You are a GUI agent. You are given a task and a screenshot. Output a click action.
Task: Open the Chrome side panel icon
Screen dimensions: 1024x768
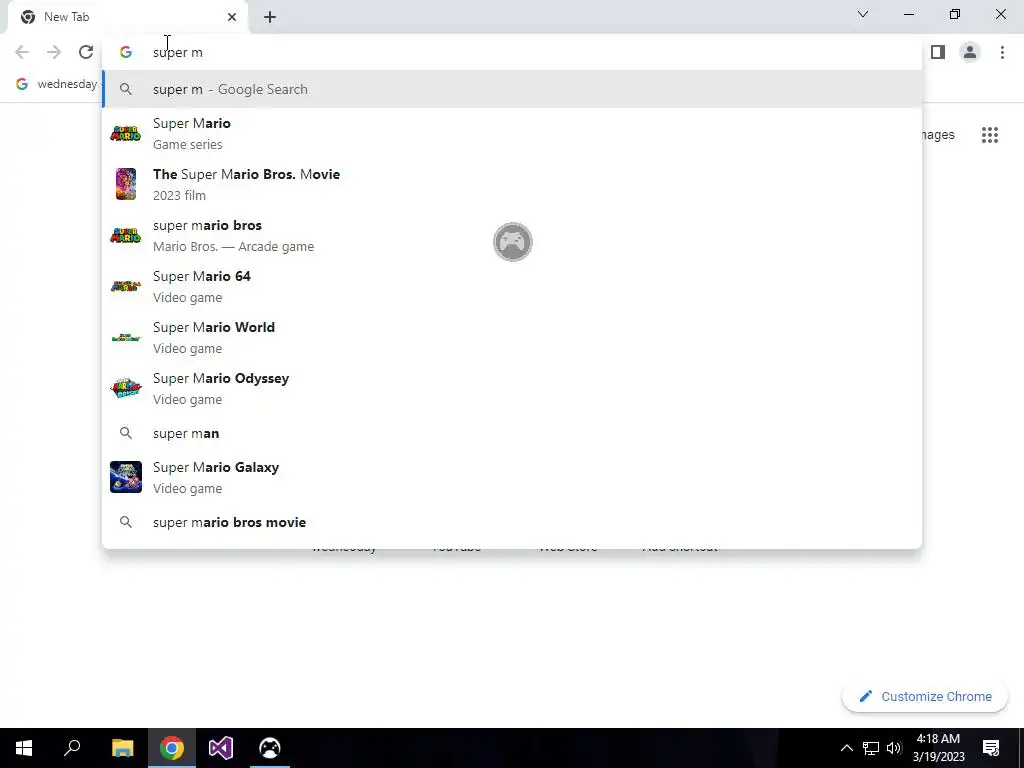938,52
